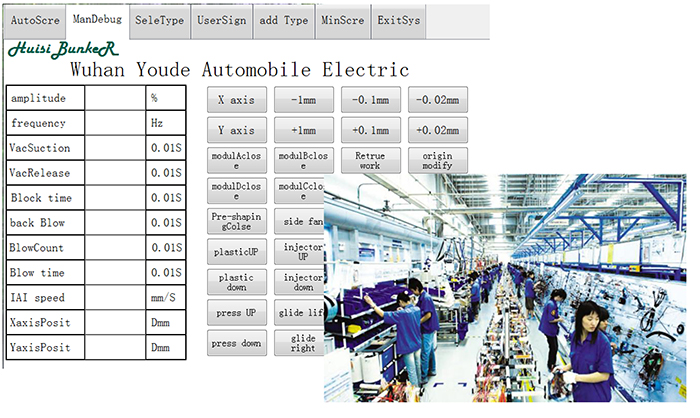700x418 pixels.
Task: Open the SeleType tab
Action: 159,20
